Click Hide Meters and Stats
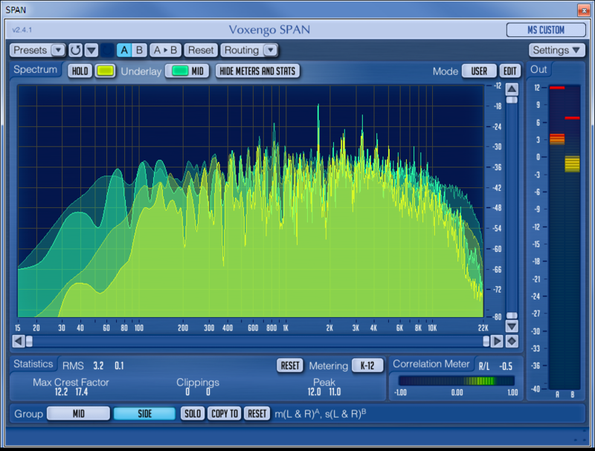This screenshot has width=595, height=451. click(x=257, y=71)
